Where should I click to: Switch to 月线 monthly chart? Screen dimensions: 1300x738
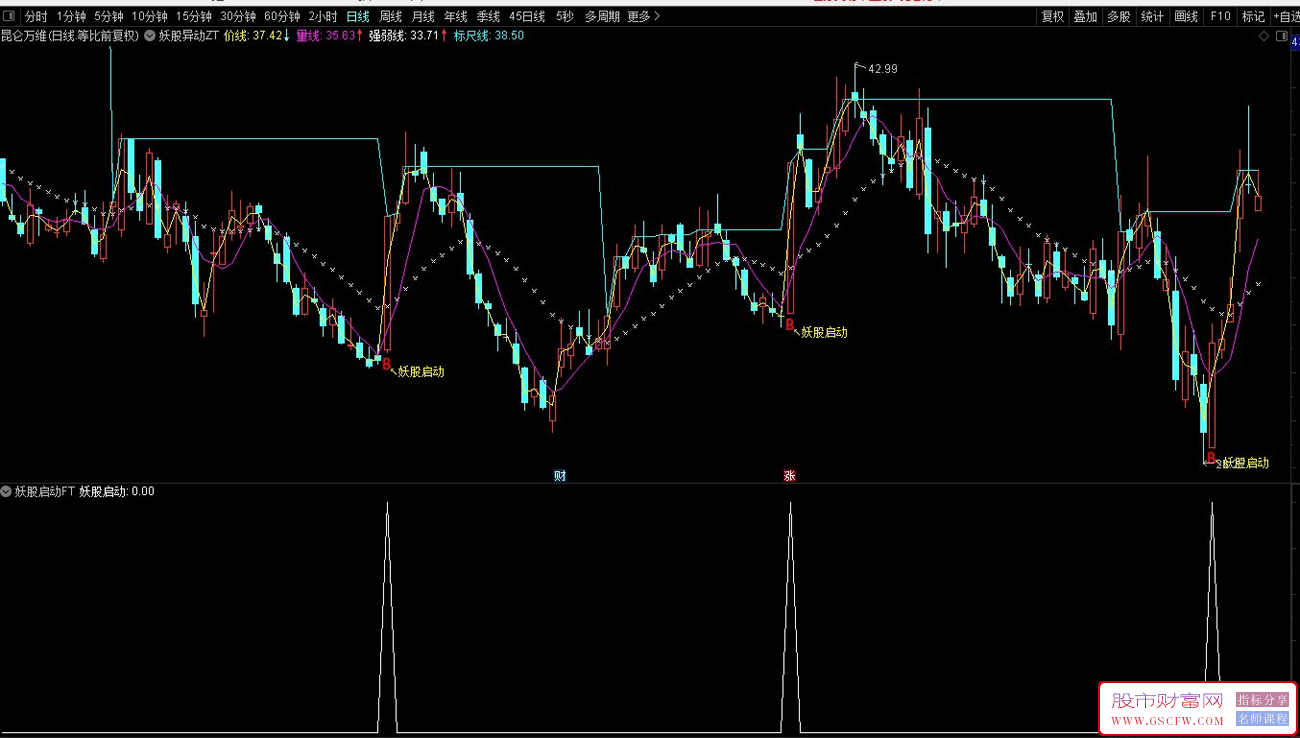click(x=423, y=16)
